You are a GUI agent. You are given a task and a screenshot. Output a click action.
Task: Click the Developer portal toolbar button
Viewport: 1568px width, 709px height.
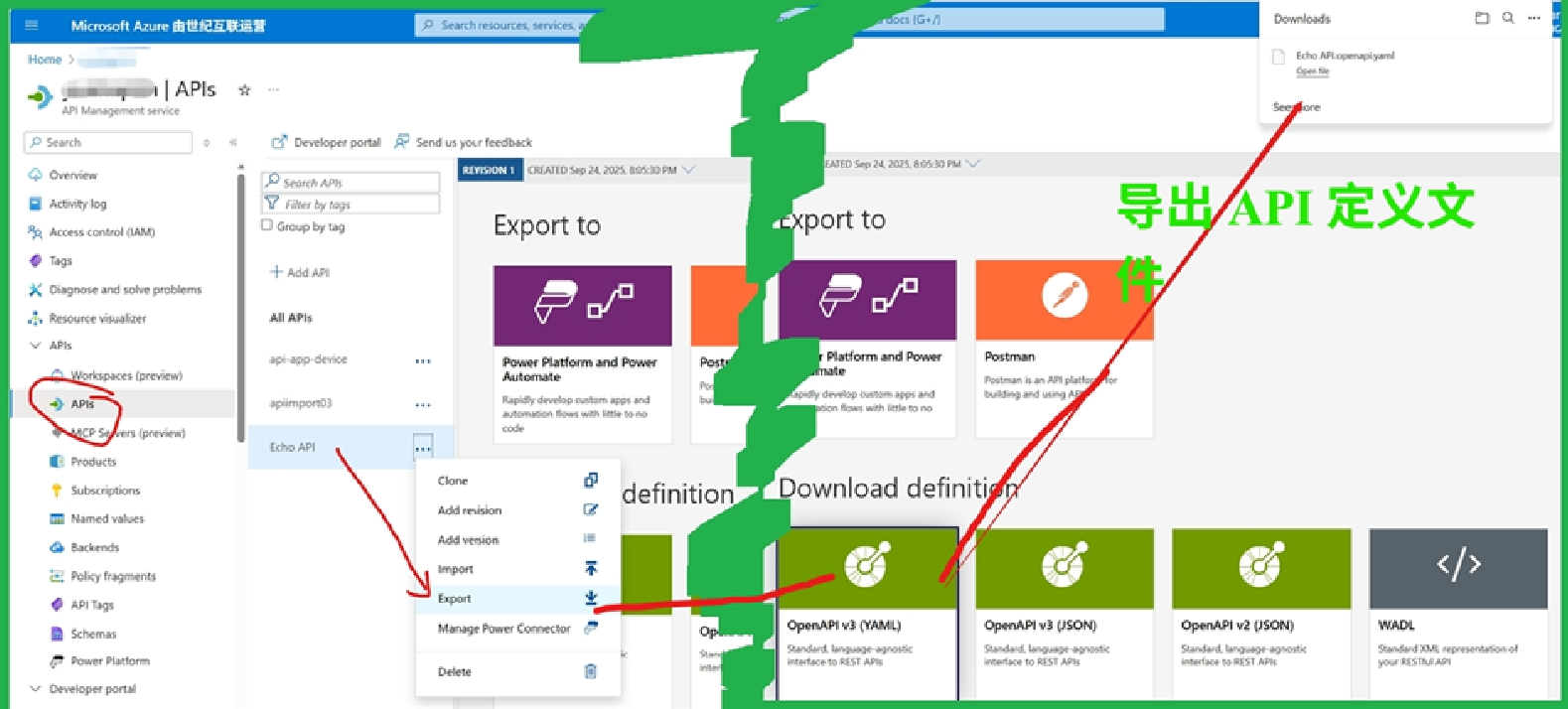[x=326, y=142]
